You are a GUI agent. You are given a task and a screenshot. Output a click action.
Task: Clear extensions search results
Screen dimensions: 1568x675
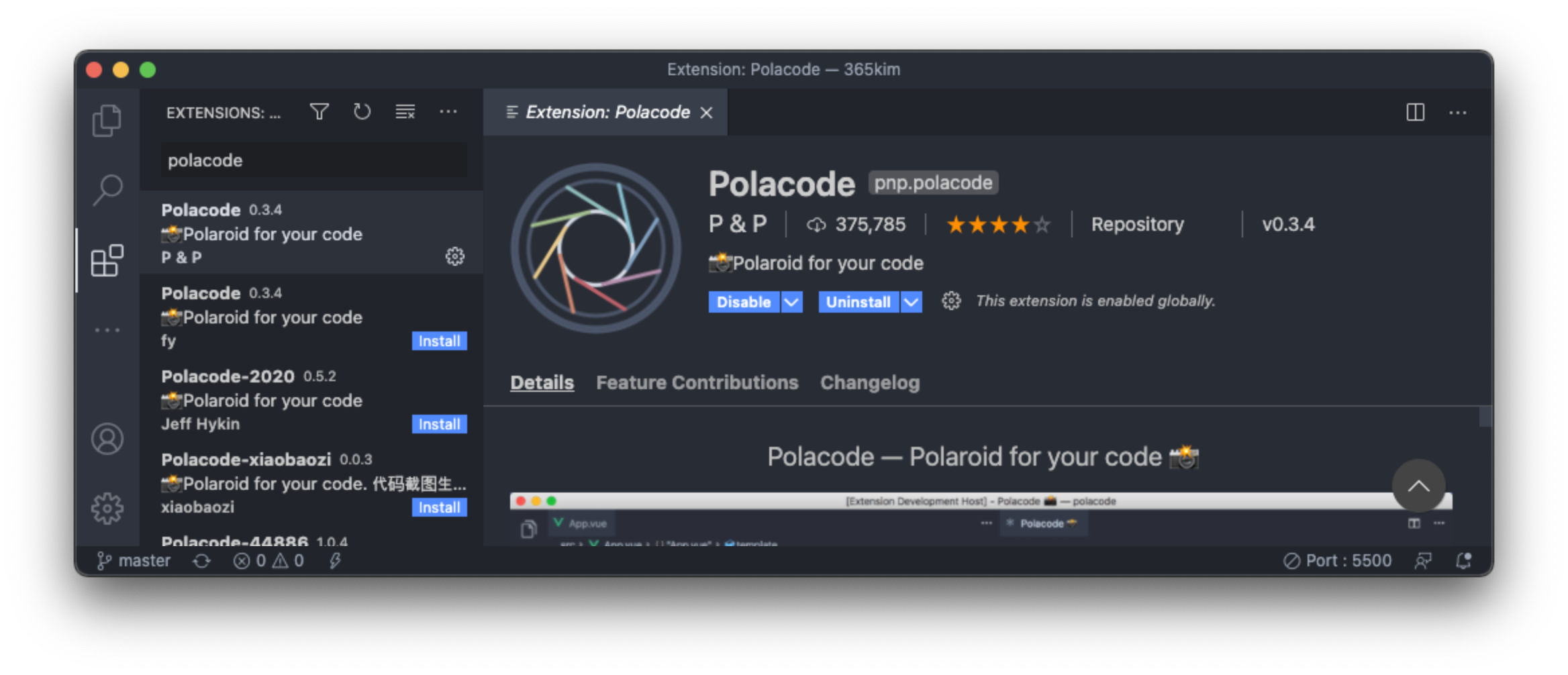pos(405,112)
